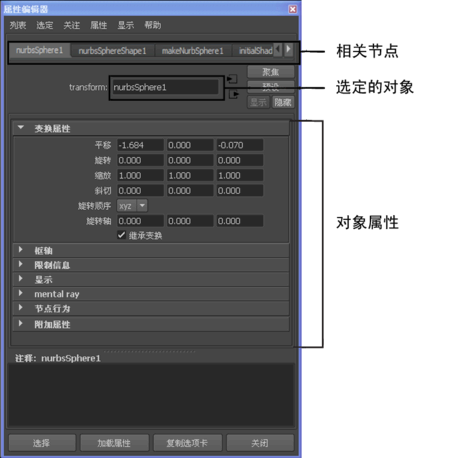Switch to the makeNurbSphere1 tab
This screenshot has width=452, height=458.
[x=192, y=51]
